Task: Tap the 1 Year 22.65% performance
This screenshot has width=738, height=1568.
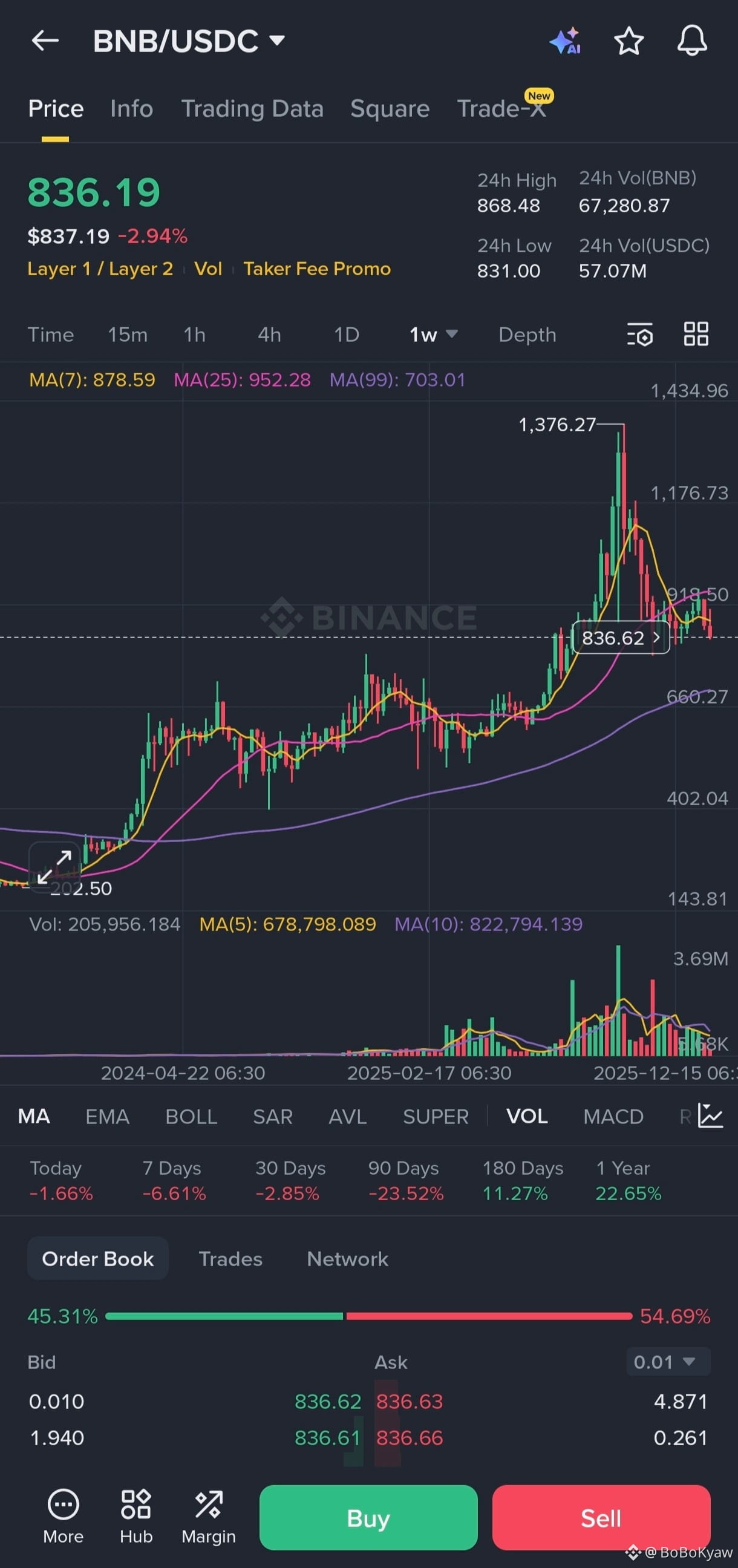Action: (629, 1180)
